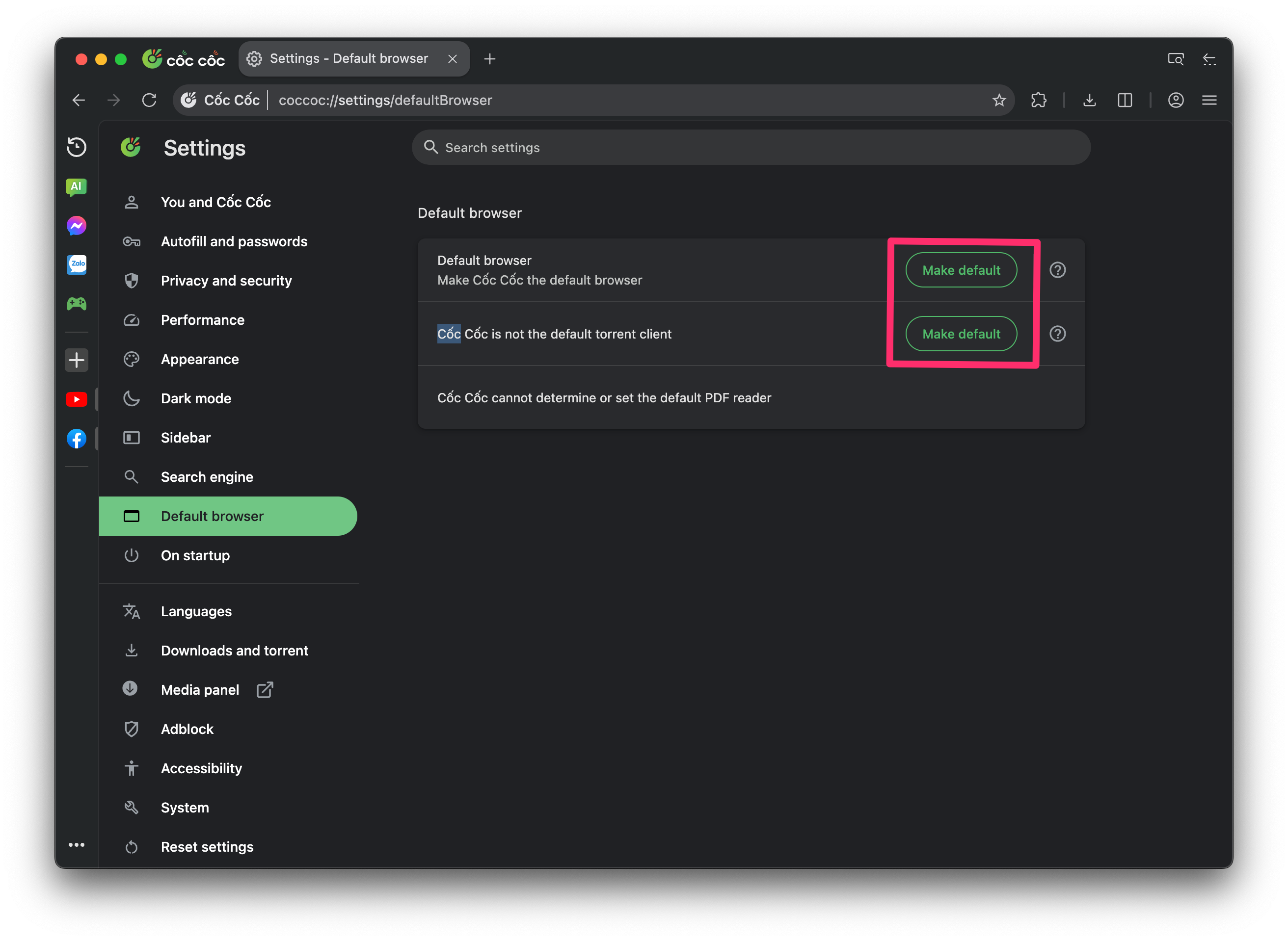Go back with the back arrow
The width and height of the screenshot is (1288, 941).
click(79, 100)
